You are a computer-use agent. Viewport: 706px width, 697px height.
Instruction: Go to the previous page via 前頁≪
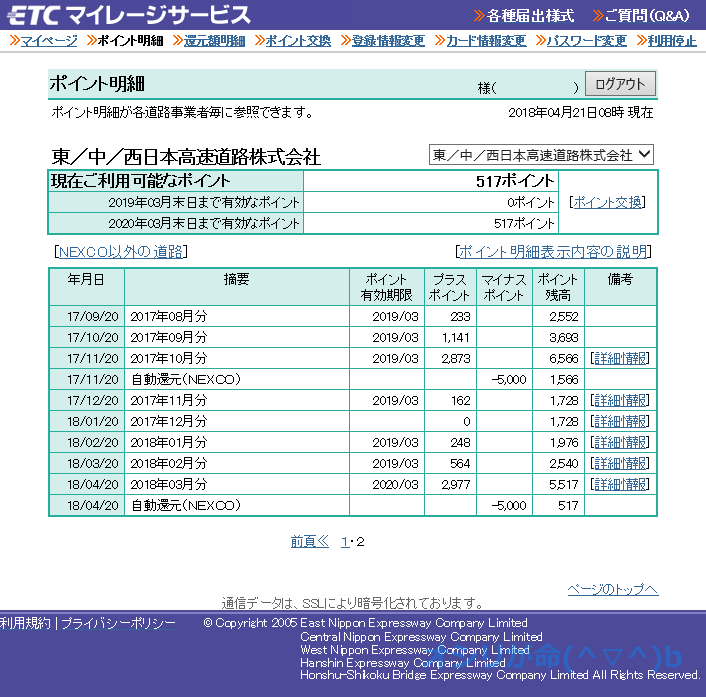tap(310, 541)
